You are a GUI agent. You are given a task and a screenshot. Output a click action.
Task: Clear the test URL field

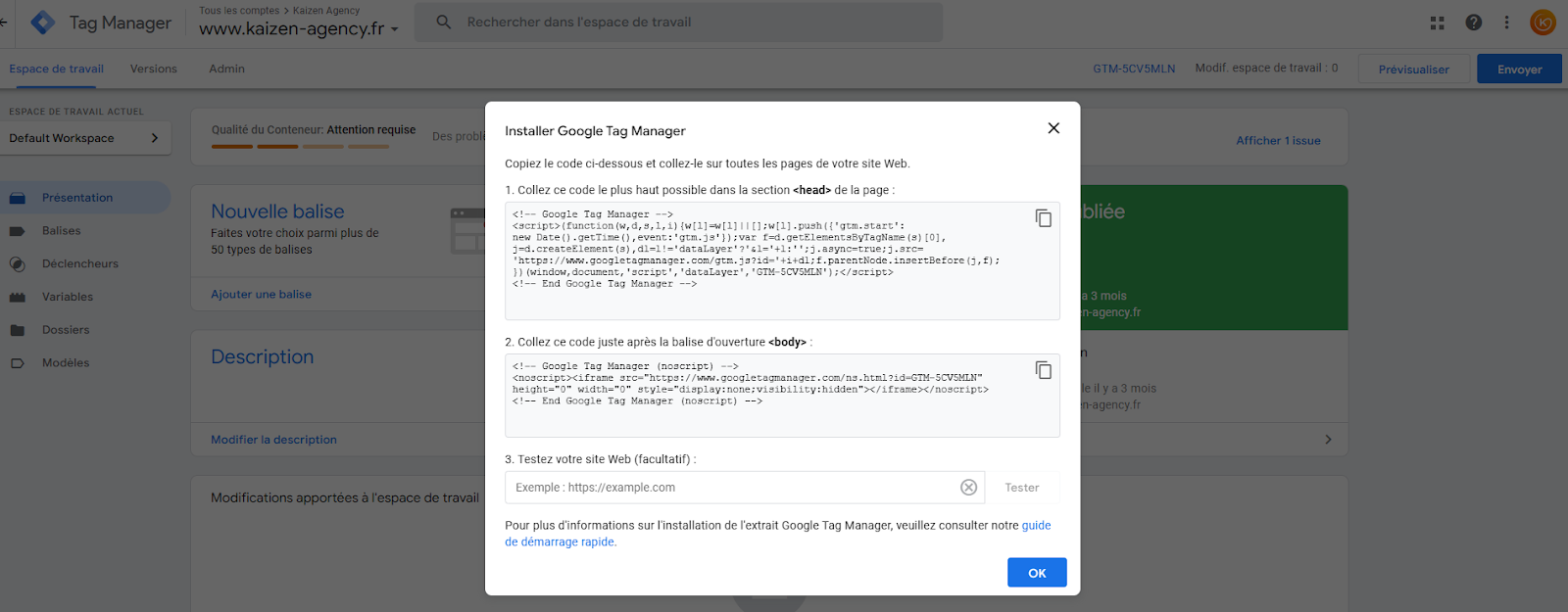(968, 488)
